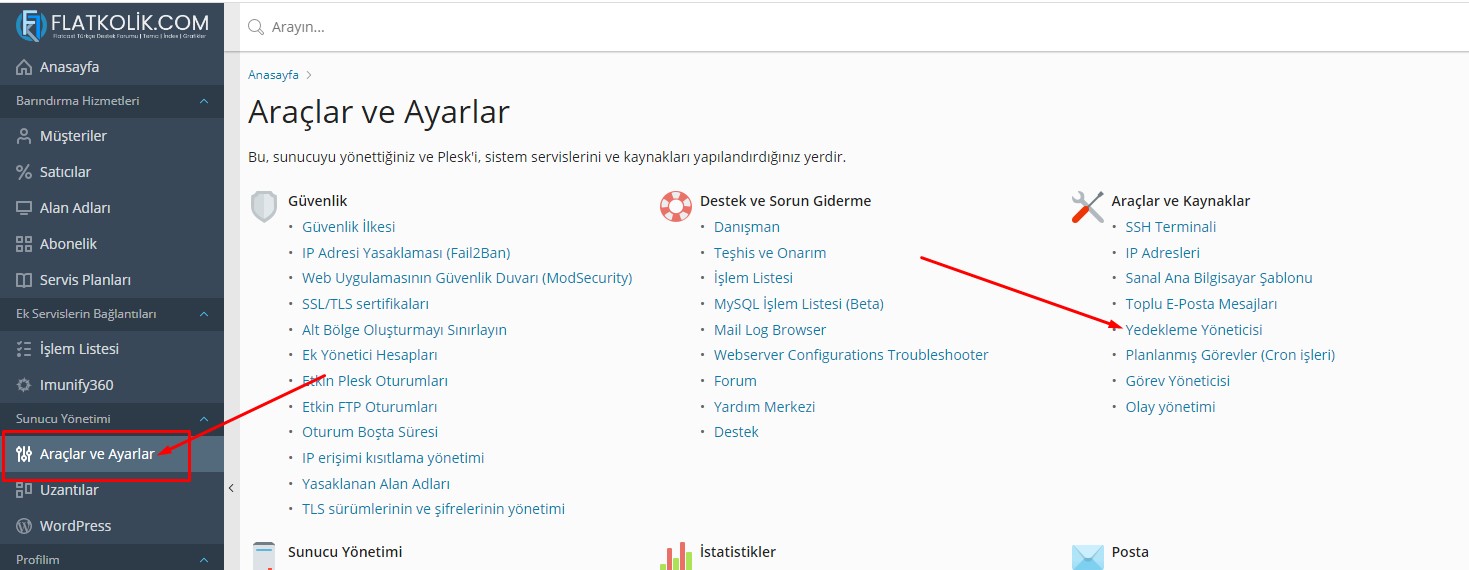Screen dimensions: 1469x570
Task: Open Webserver Configurations Troubleshooter link
Action: coord(851,355)
